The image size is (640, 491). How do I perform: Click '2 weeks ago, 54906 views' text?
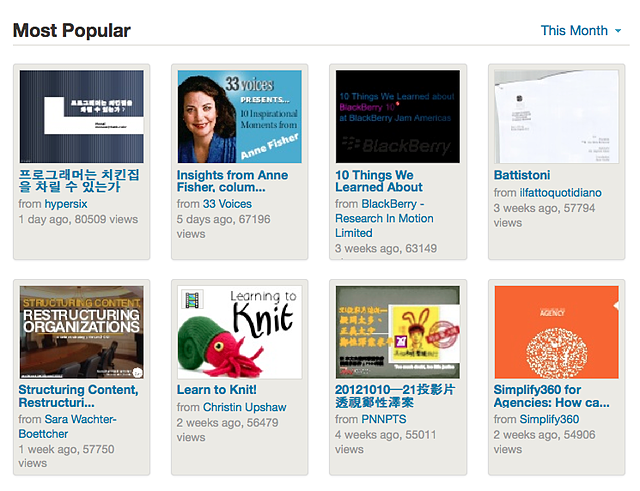pos(544,442)
